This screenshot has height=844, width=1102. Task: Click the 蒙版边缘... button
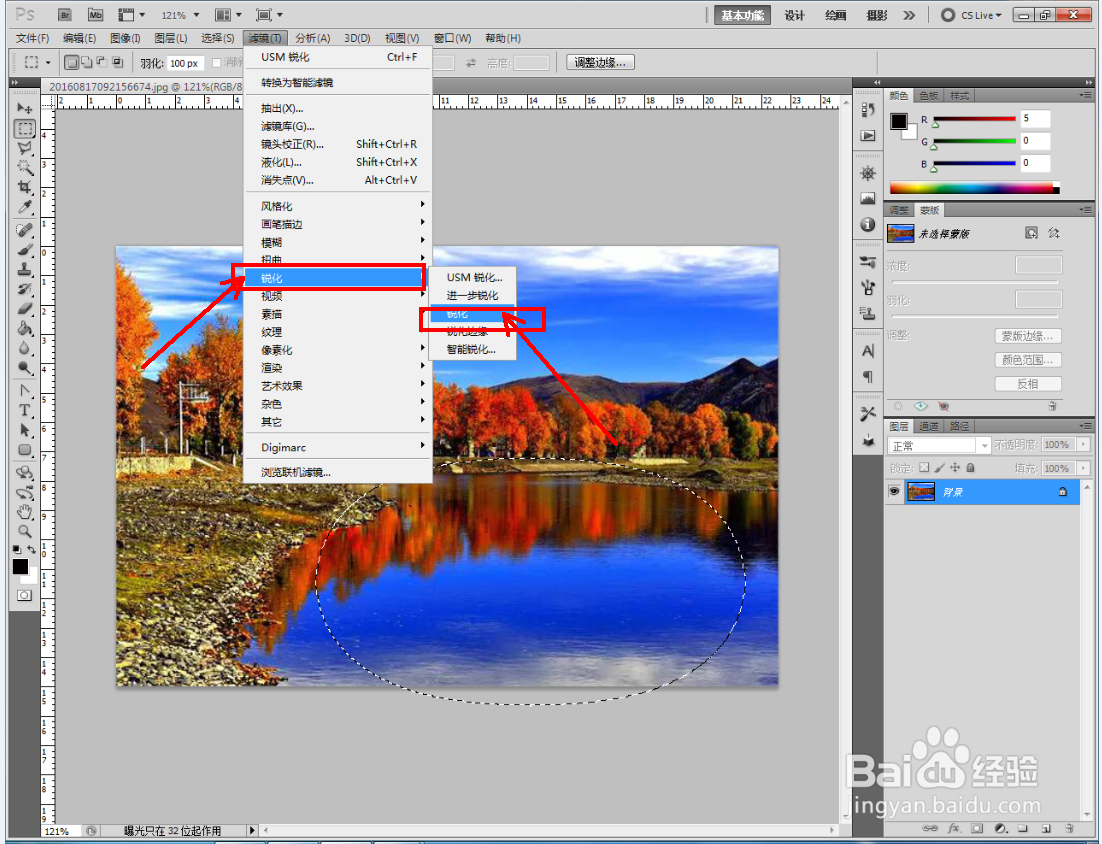coord(1028,336)
